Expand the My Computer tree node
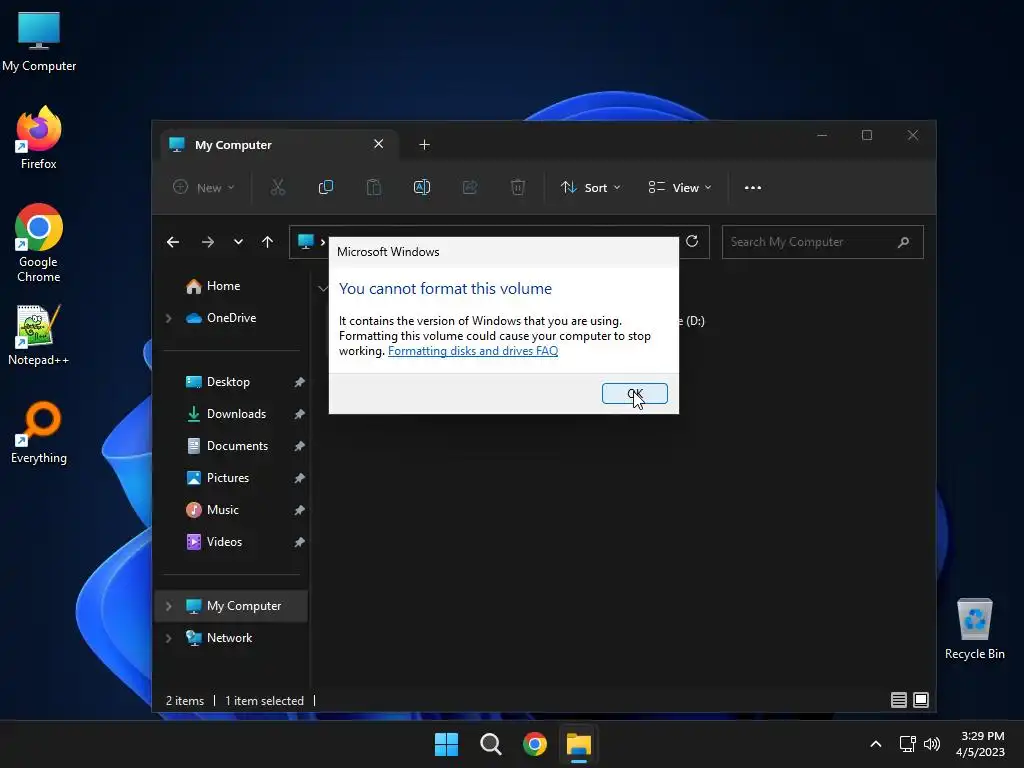The width and height of the screenshot is (1024, 768). coord(168,606)
